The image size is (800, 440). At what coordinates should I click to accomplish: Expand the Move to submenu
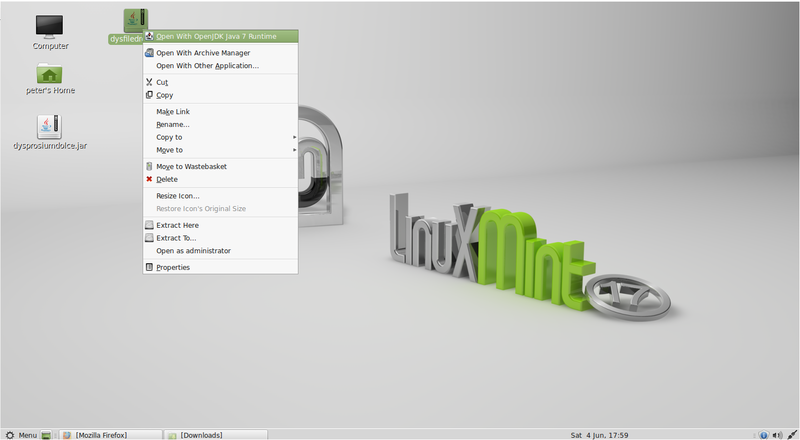pyautogui.click(x=220, y=150)
